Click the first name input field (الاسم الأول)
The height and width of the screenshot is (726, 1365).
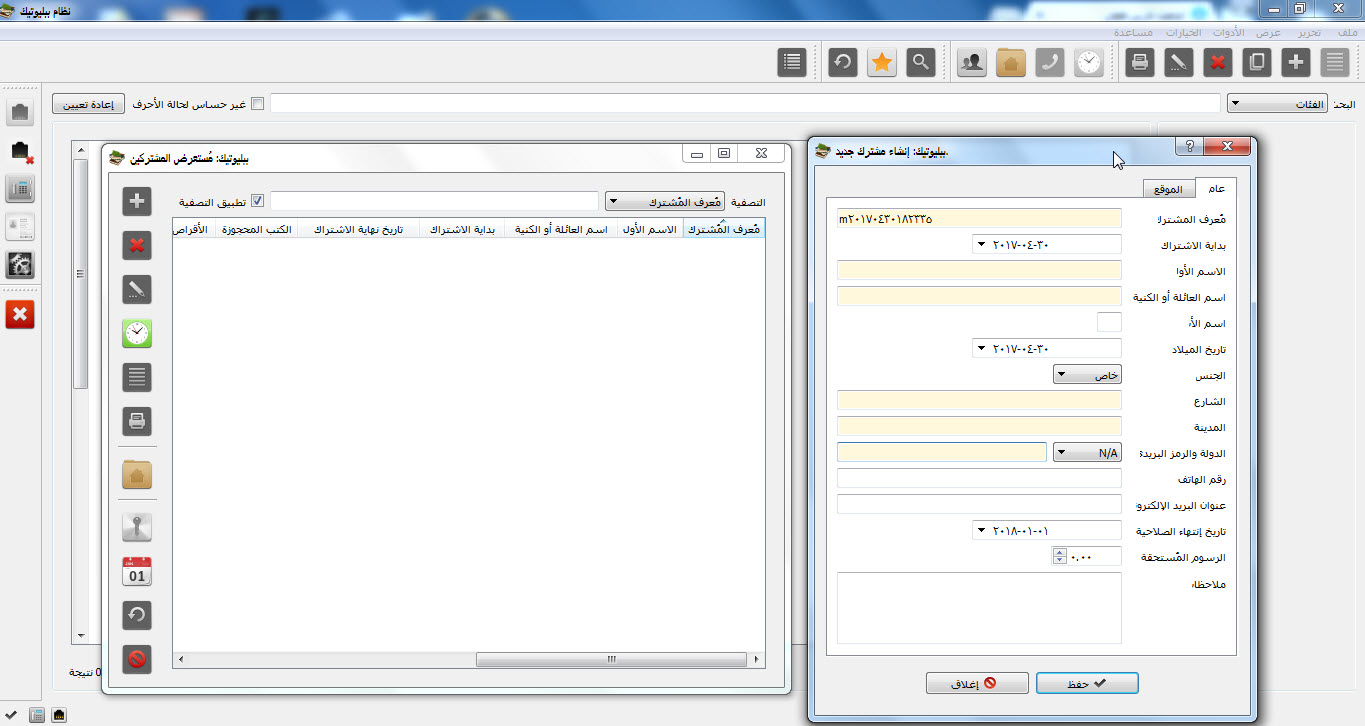(x=979, y=270)
